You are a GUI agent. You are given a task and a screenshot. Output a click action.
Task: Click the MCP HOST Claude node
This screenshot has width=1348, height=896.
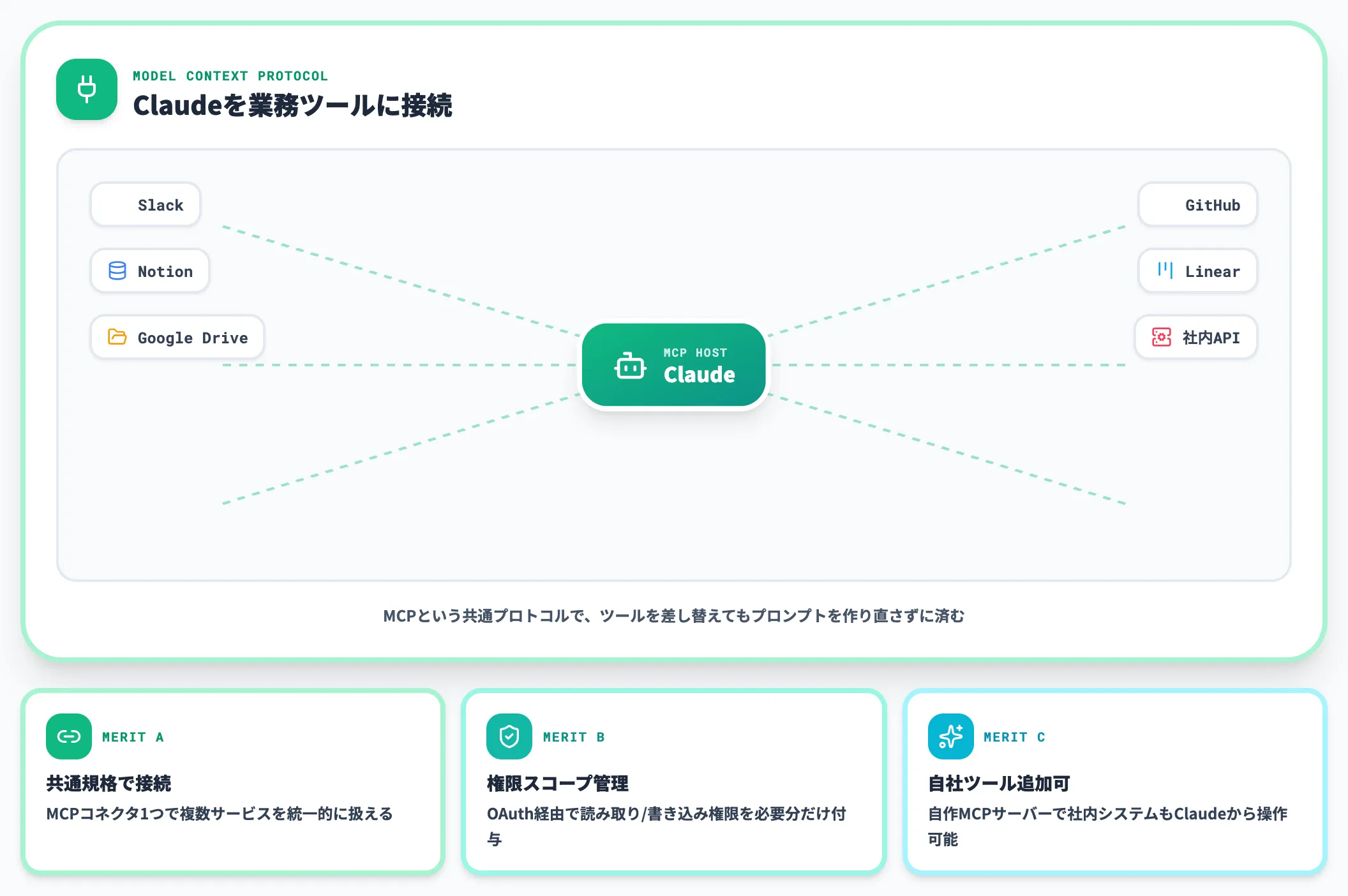click(674, 365)
